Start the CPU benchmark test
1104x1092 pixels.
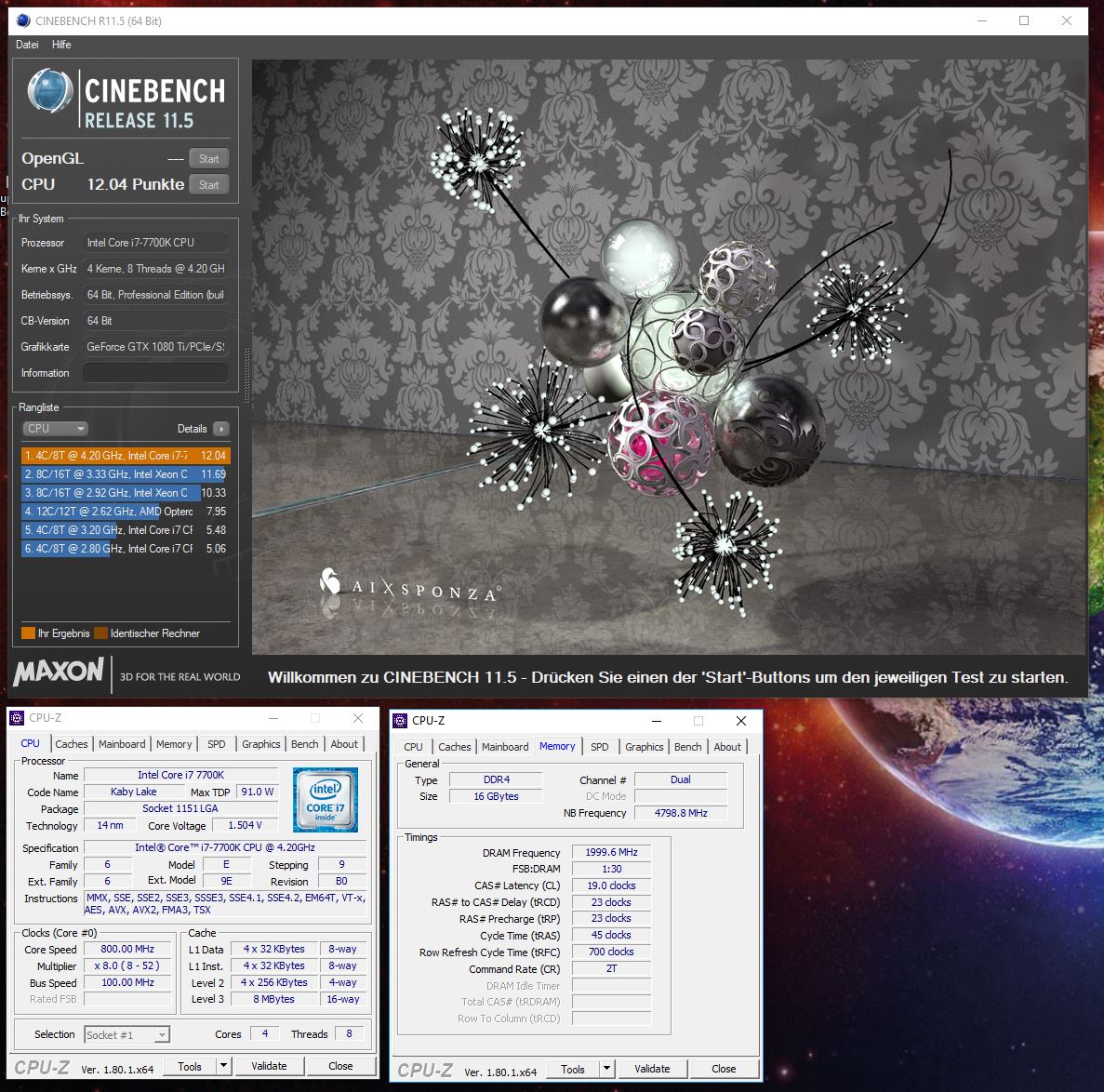[208, 184]
